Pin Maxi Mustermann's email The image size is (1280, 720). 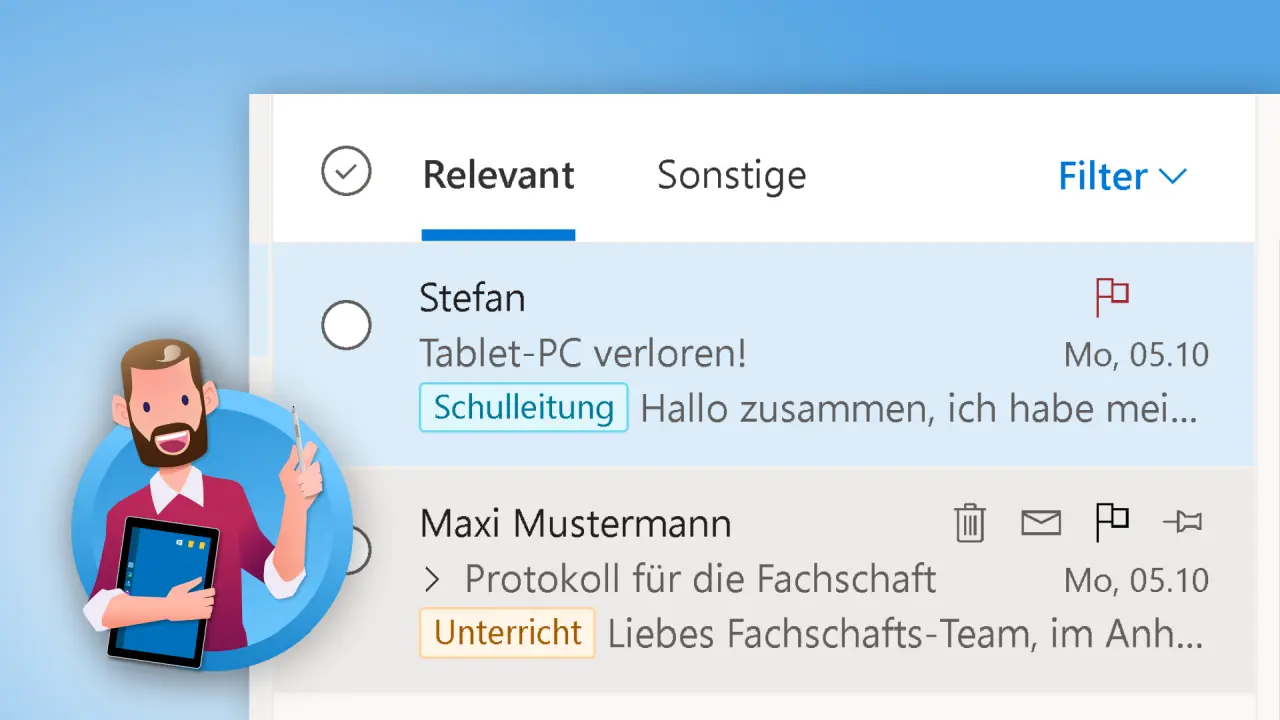click(1184, 522)
